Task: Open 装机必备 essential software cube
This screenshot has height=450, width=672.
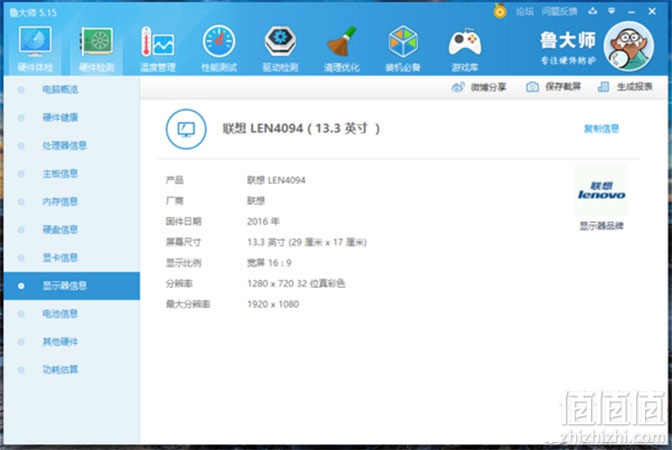Action: 403,48
